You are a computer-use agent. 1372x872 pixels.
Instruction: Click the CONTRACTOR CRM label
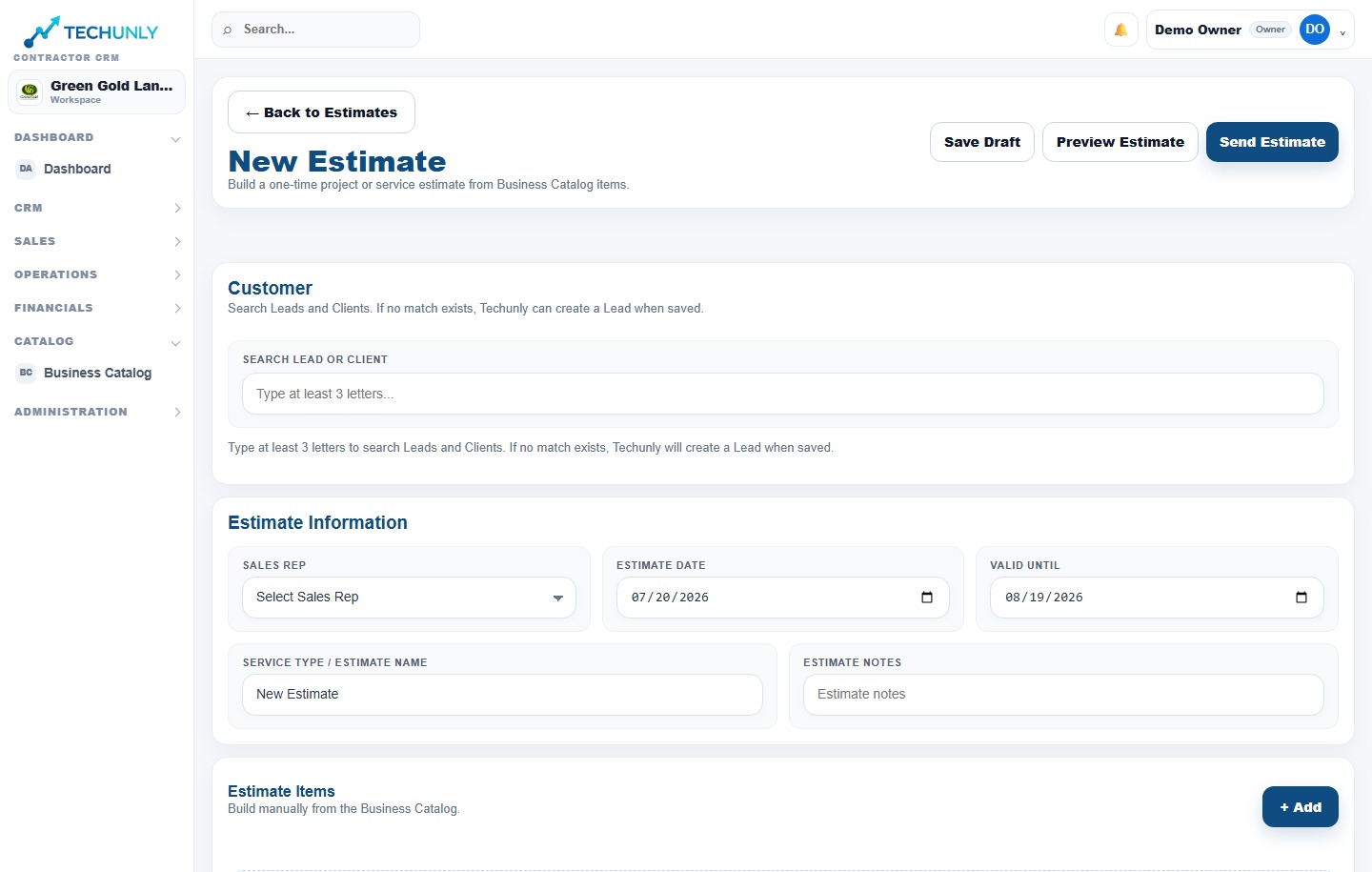pyautogui.click(x=67, y=58)
